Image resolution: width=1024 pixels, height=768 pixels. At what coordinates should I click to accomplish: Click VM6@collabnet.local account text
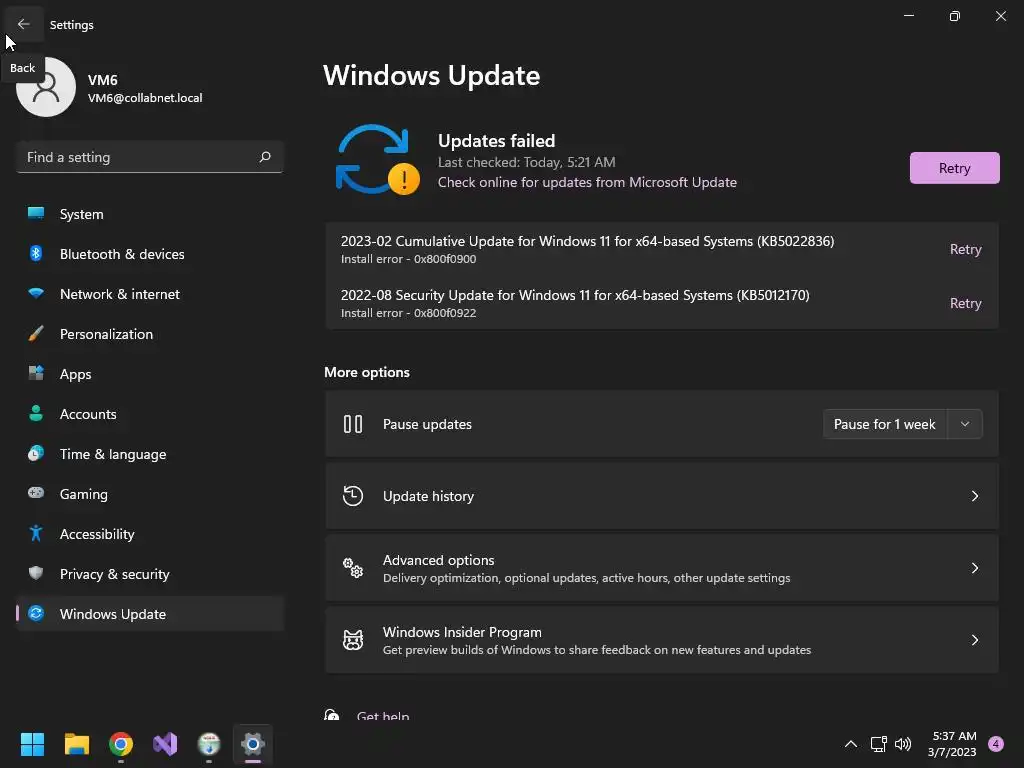[x=145, y=98]
